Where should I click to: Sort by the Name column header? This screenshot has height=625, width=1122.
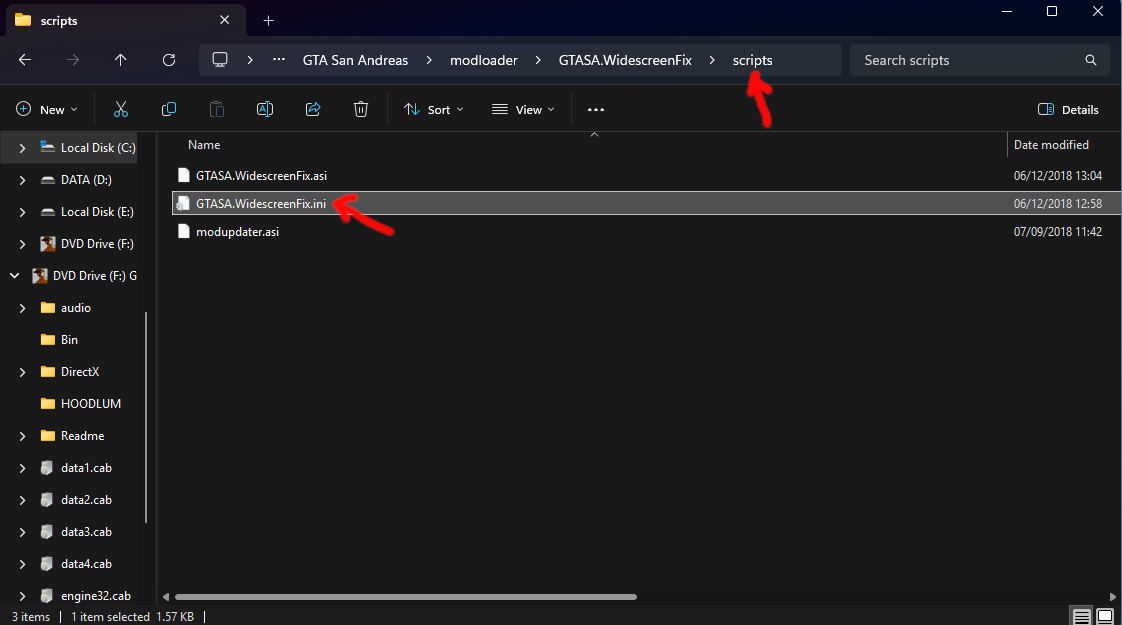click(204, 145)
